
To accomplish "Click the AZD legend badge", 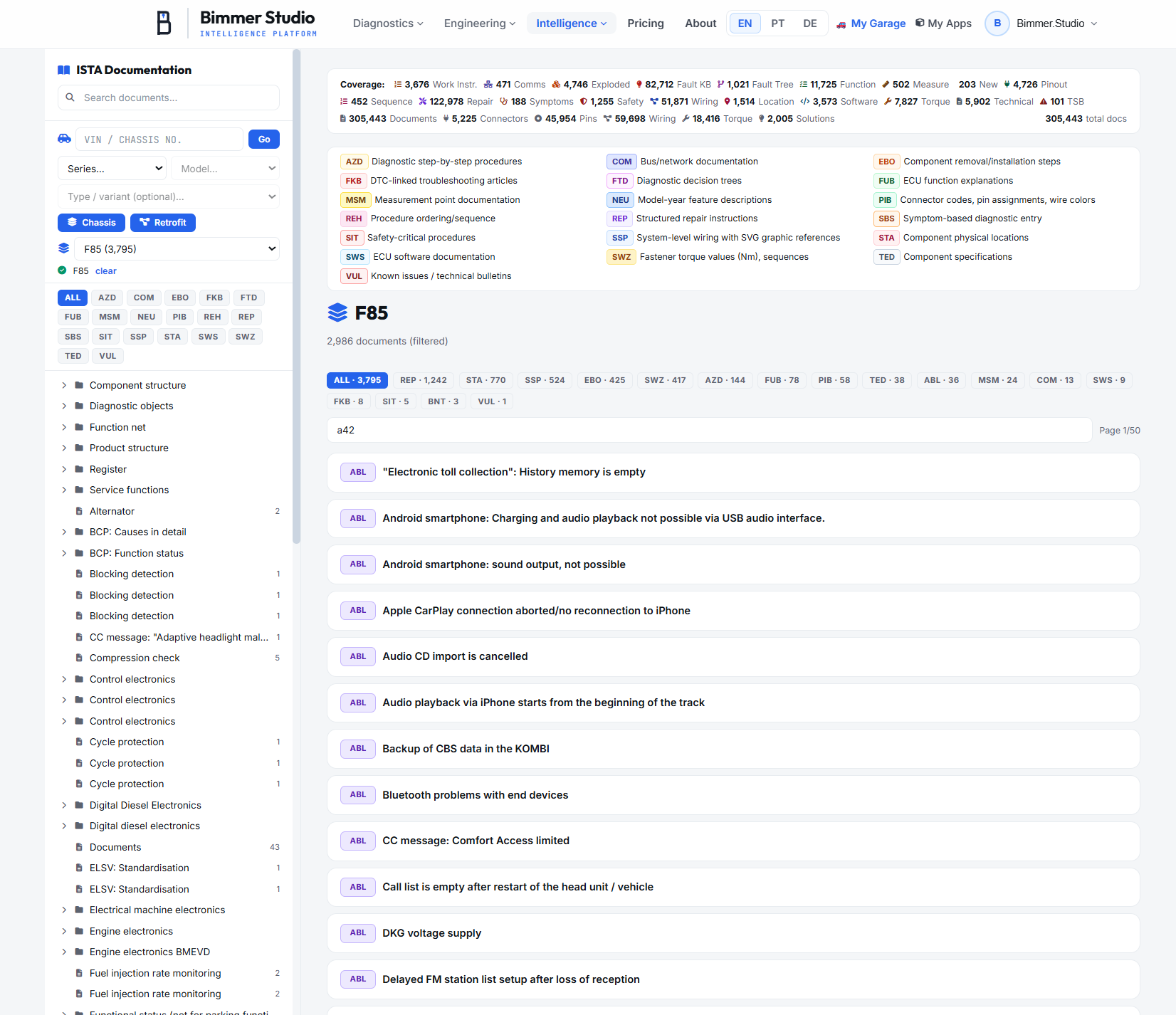I will [354, 162].
